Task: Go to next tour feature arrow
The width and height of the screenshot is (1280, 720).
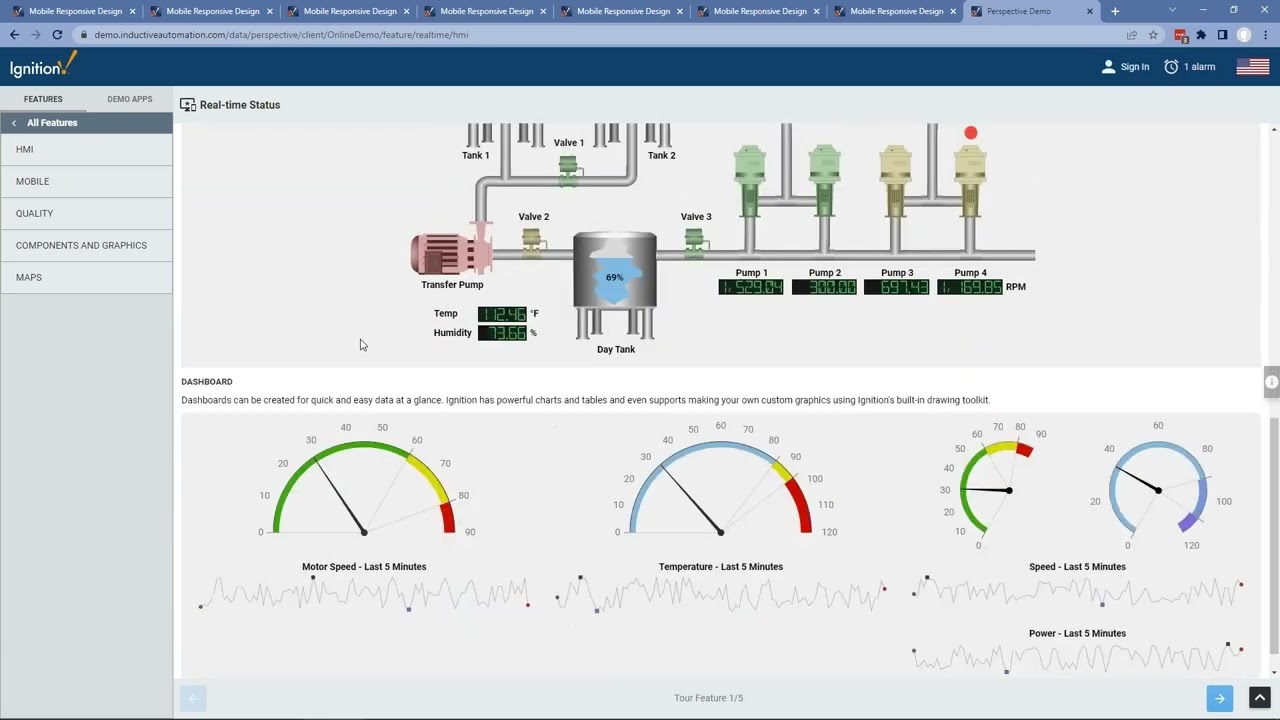Action: [x=1219, y=698]
